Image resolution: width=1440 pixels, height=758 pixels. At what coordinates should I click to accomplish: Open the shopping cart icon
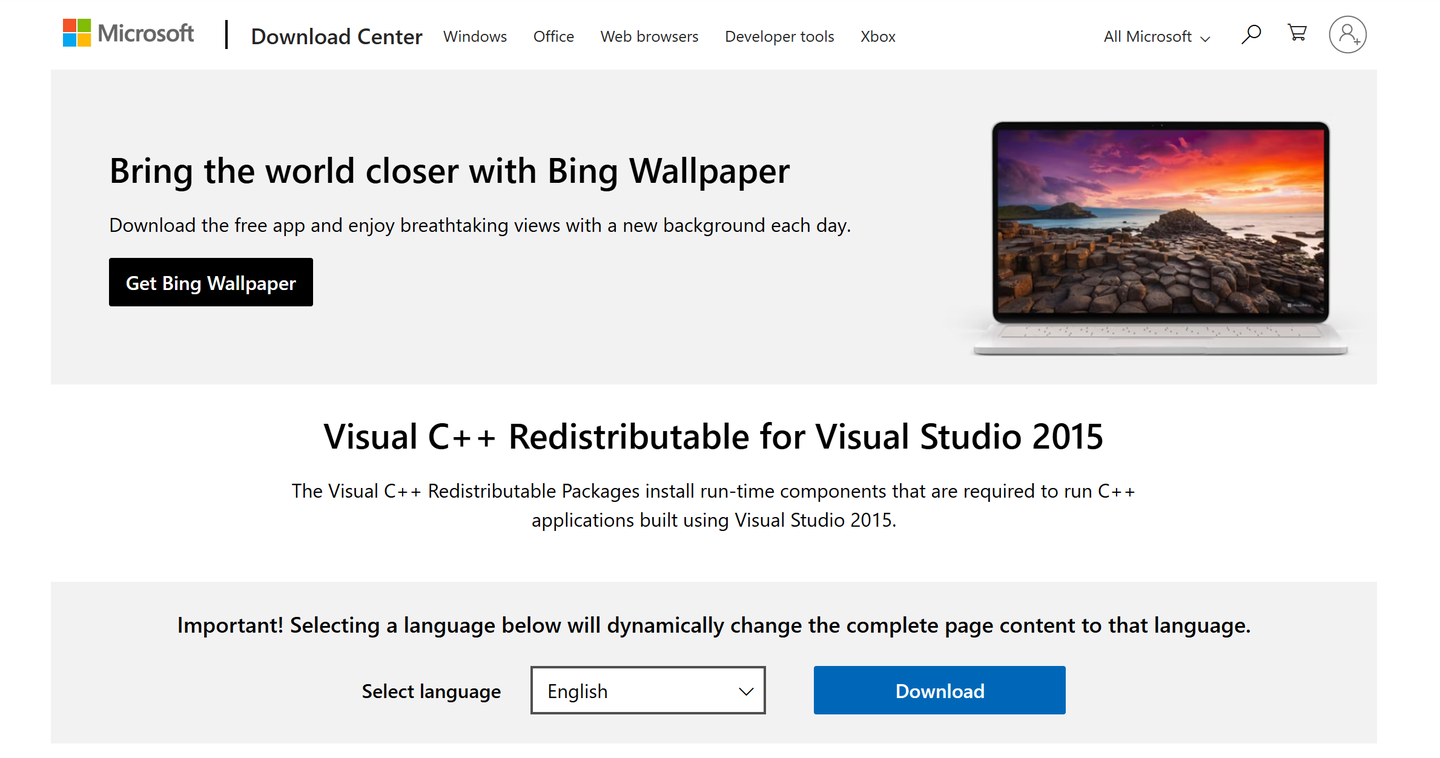[x=1297, y=33]
